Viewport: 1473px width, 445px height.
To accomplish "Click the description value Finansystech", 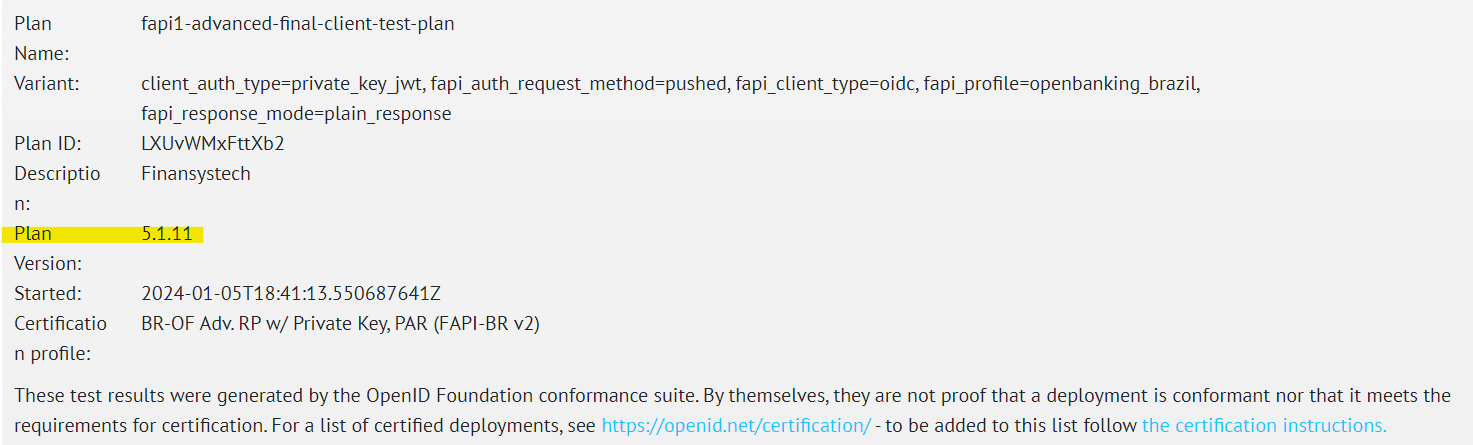I will point(196,174).
